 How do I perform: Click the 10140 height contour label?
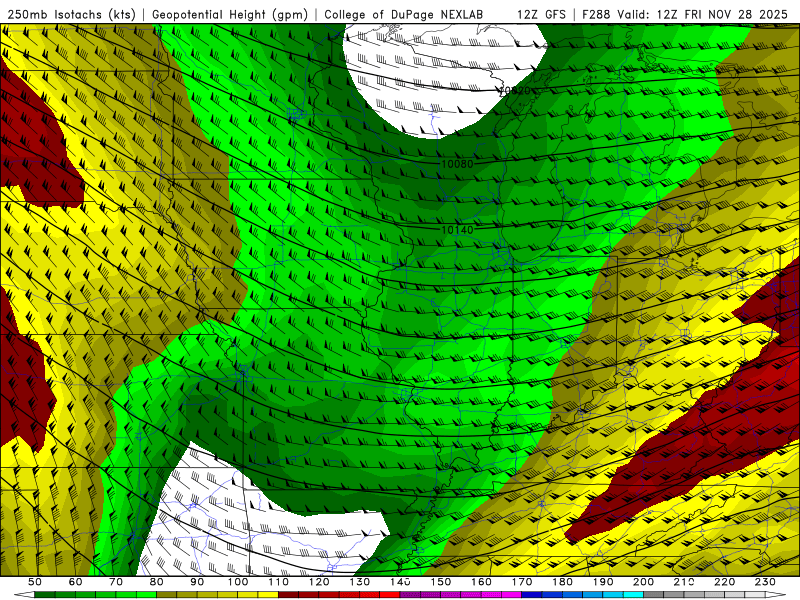(457, 230)
